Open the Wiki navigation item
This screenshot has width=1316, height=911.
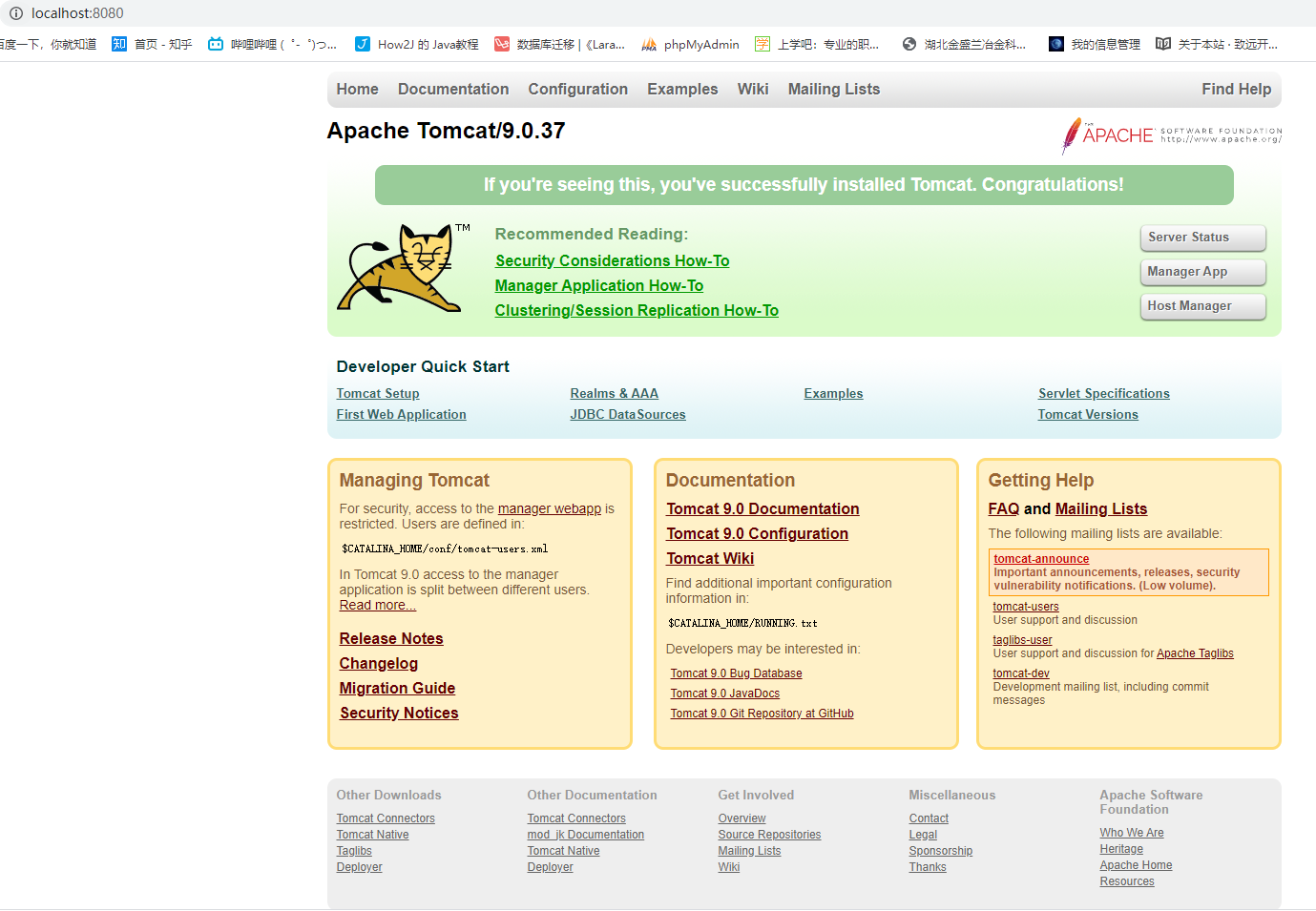pyautogui.click(x=753, y=89)
